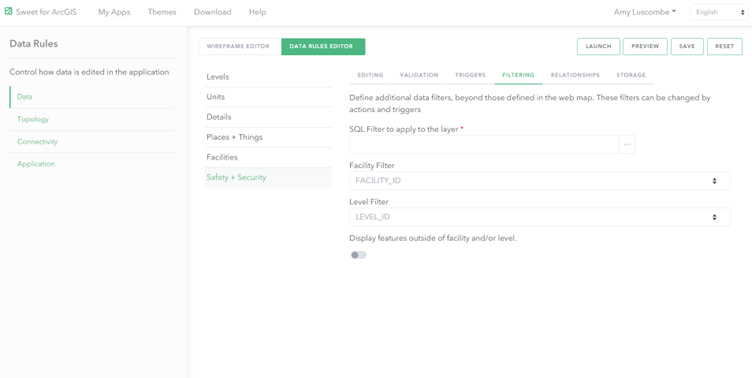This screenshot has width=752, height=378.
Task: Toggle display features outside facility switch
Action: tap(359, 255)
